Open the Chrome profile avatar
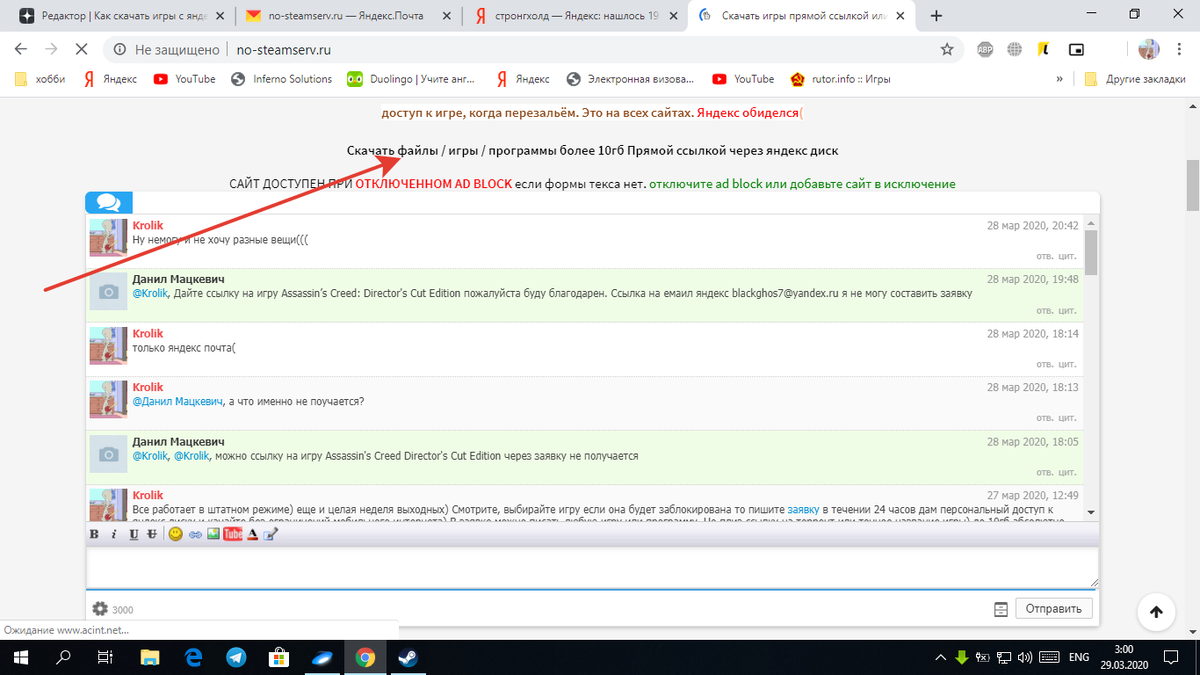 1149,49
